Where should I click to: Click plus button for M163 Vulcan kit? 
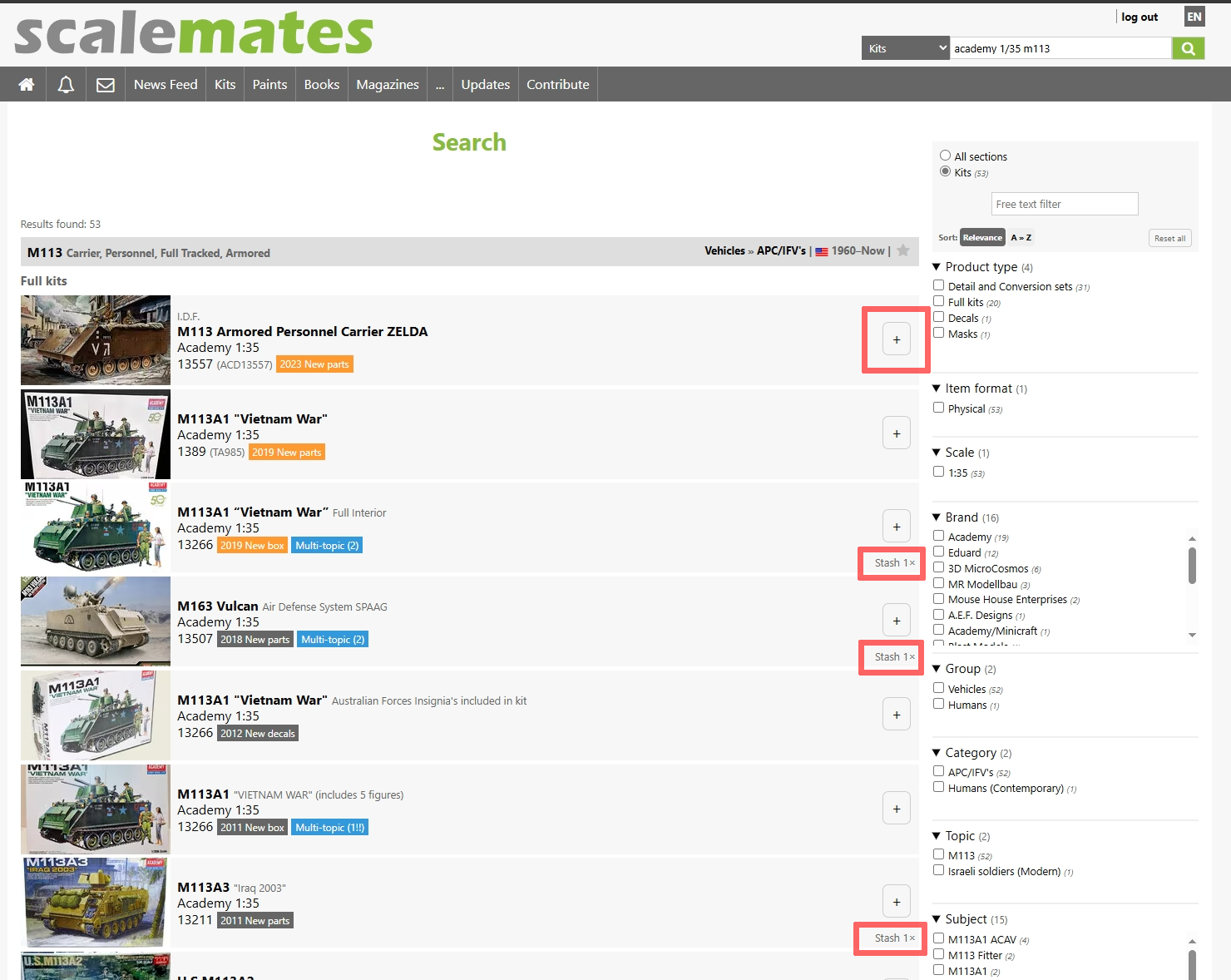point(897,620)
